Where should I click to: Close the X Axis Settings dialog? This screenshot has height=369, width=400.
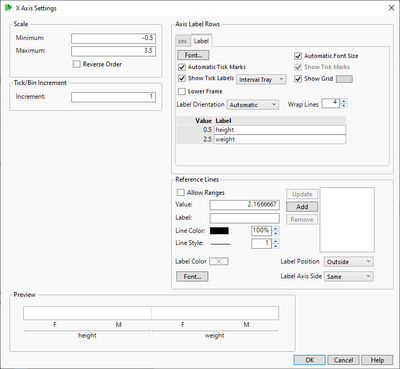pos(391,8)
